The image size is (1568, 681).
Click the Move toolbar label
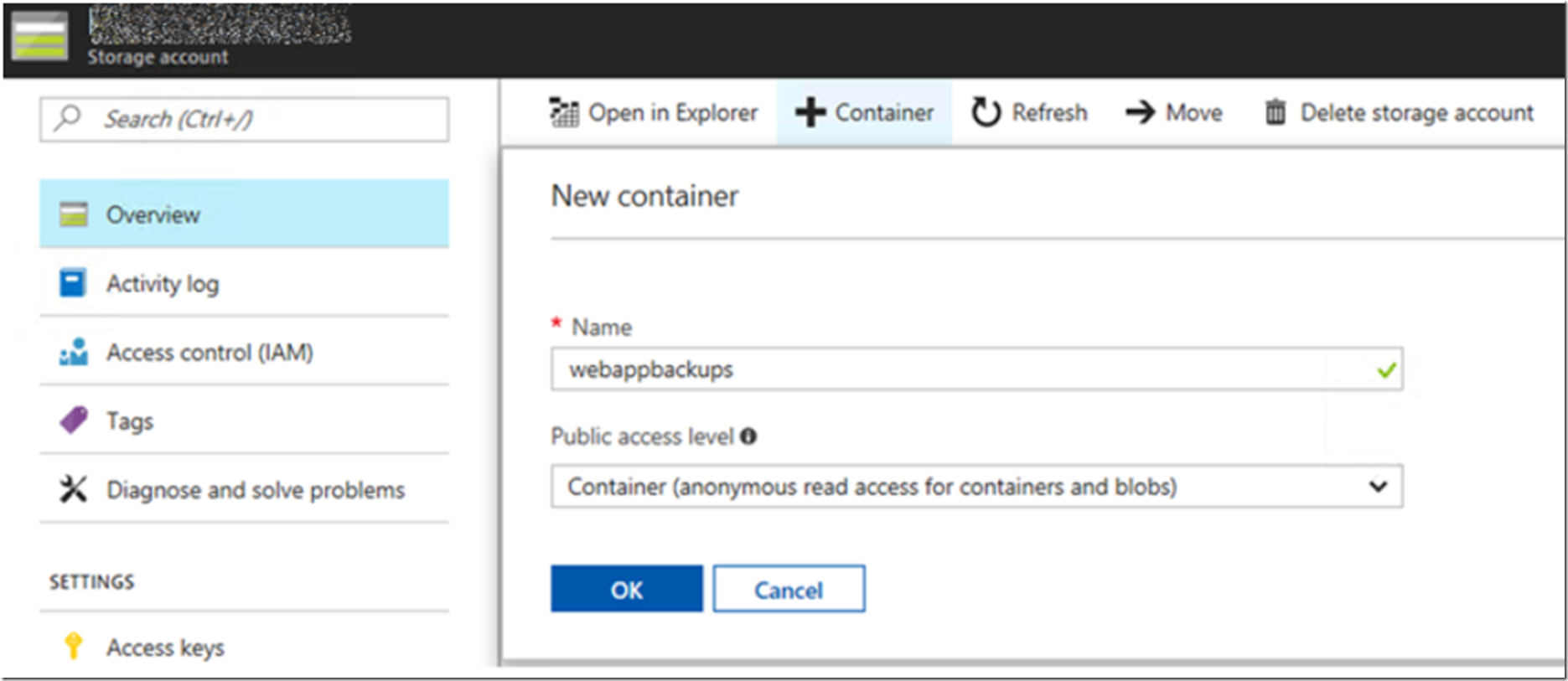[1193, 112]
